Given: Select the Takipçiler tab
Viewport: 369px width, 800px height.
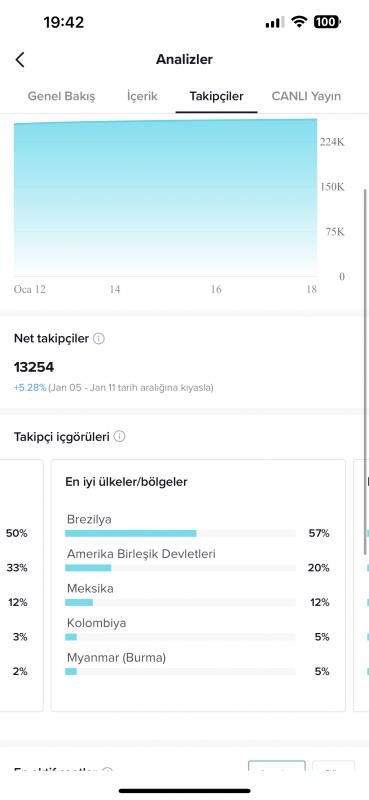Looking at the screenshot, I should coord(216,96).
